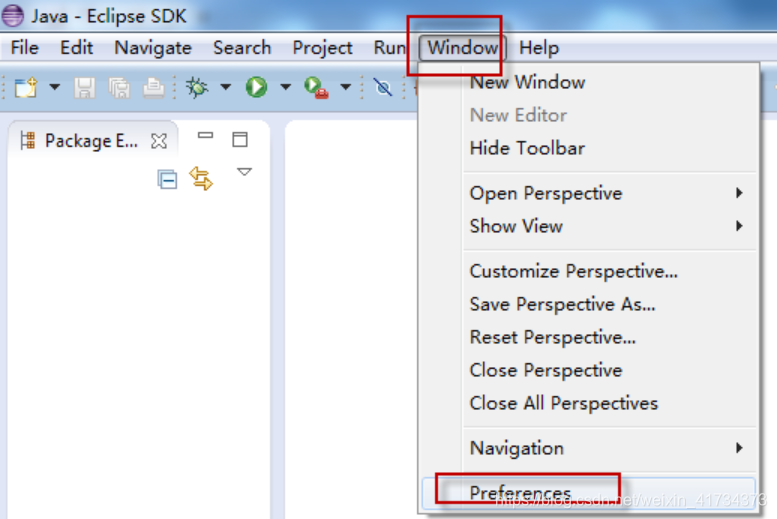Expand the Open Perspective submenu
Image resolution: width=777 pixels, height=519 pixels.
(589, 193)
